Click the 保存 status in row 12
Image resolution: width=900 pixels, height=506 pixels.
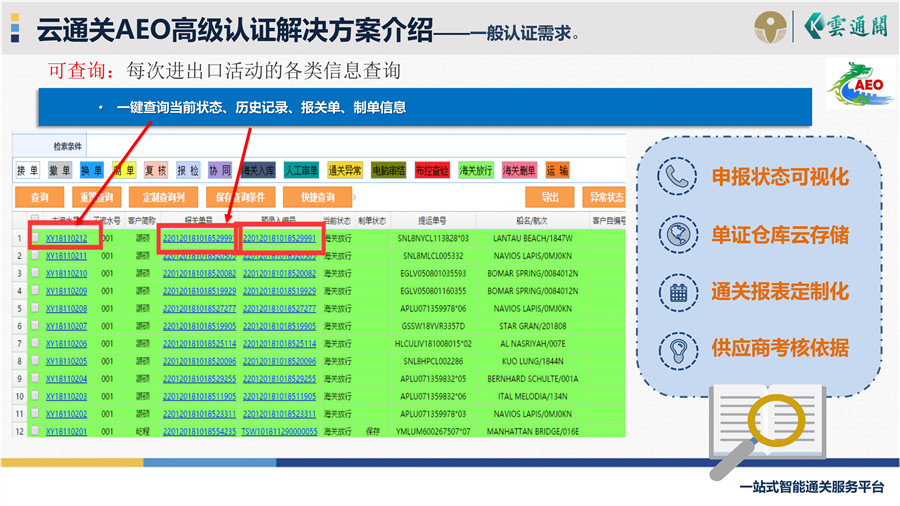click(x=373, y=431)
